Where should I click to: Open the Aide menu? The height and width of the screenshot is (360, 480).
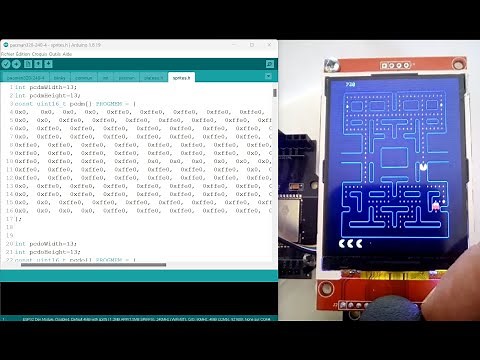point(67,54)
